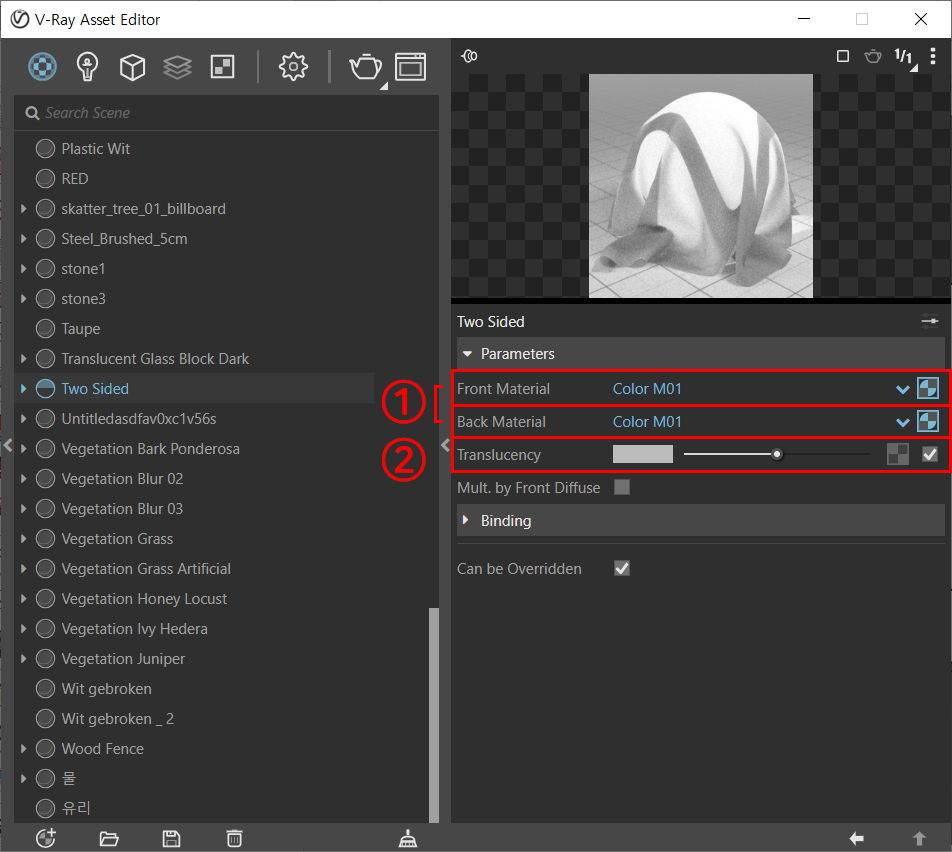This screenshot has height=852, width=952.
Task: Expand the Steel_Brushed_5cm material
Action: [23, 238]
